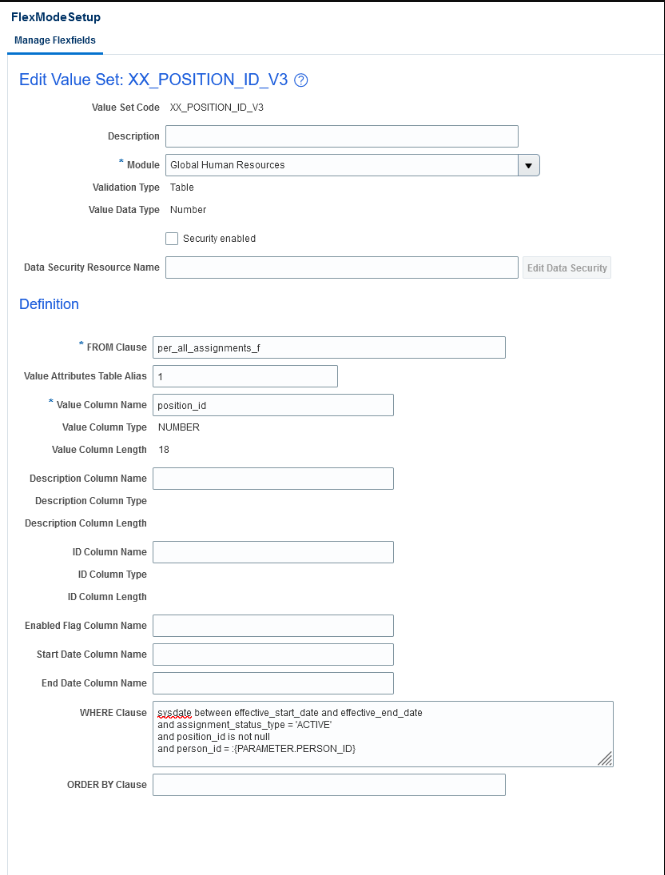Click the Edit Data Security button
Screen dimensions: 665x875
[566, 267]
